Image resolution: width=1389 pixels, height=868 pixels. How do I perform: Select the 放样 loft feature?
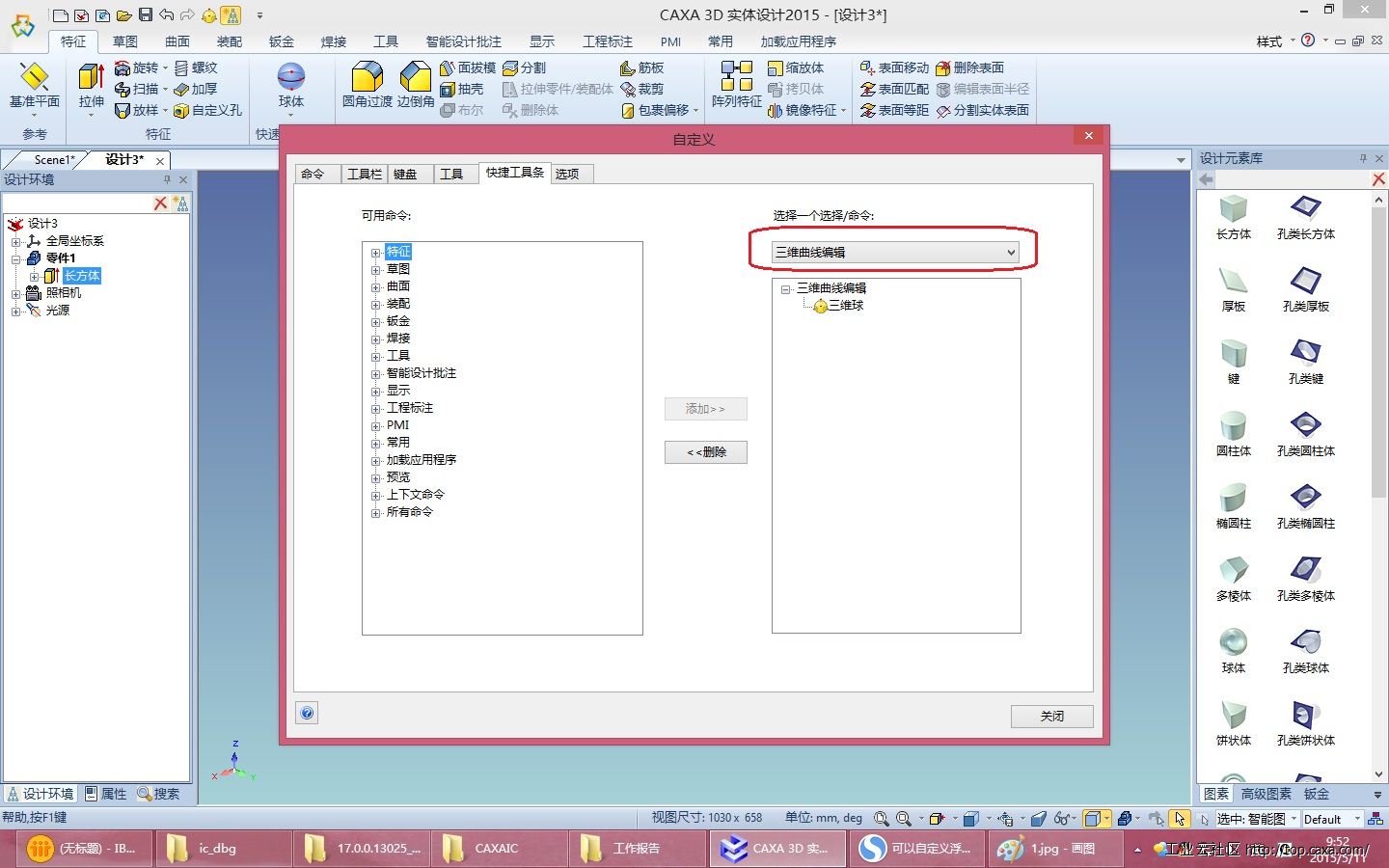137,110
